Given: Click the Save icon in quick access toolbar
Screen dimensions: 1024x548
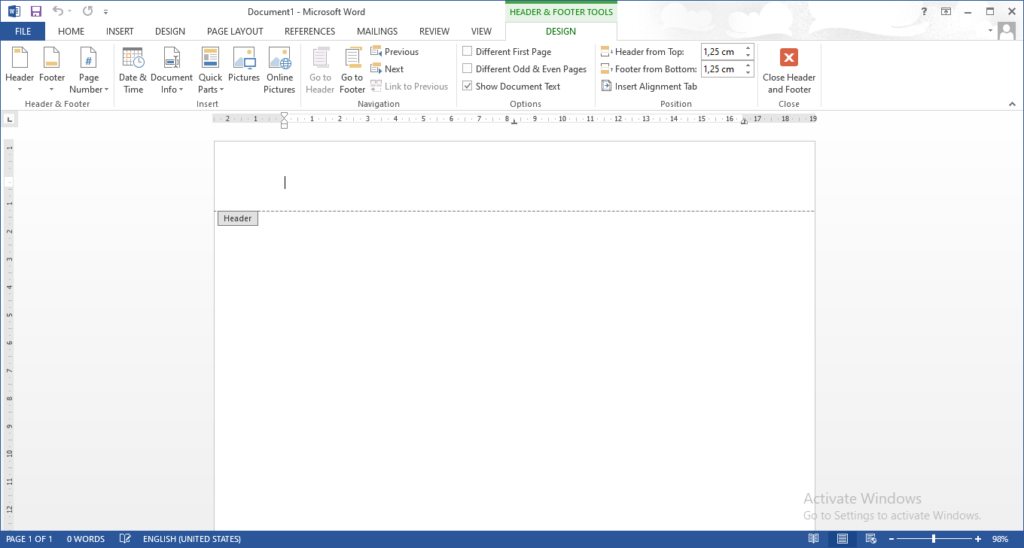Looking at the screenshot, I should click(36, 11).
